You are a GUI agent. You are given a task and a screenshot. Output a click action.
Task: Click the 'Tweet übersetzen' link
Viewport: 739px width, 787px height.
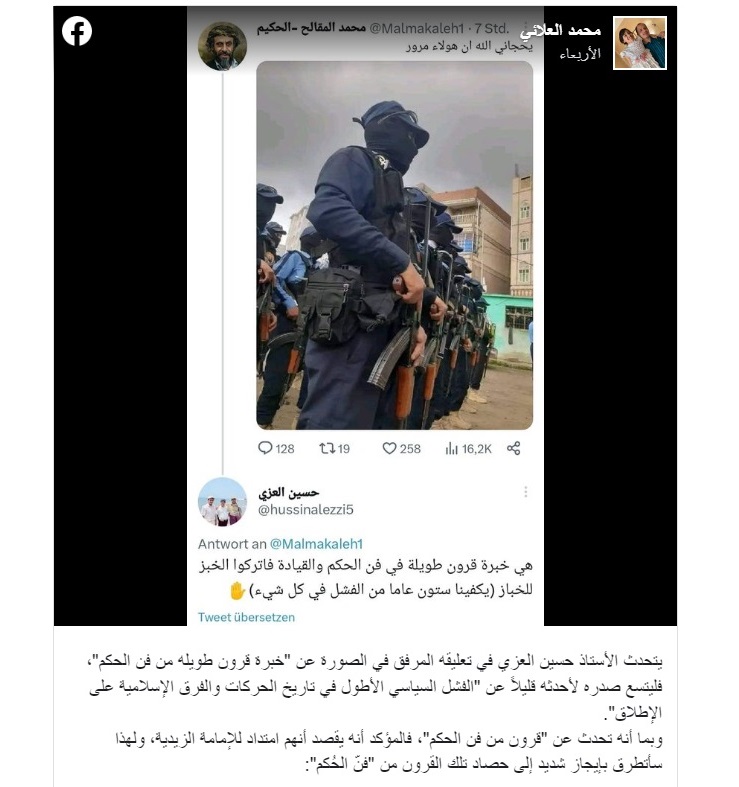coord(246,617)
